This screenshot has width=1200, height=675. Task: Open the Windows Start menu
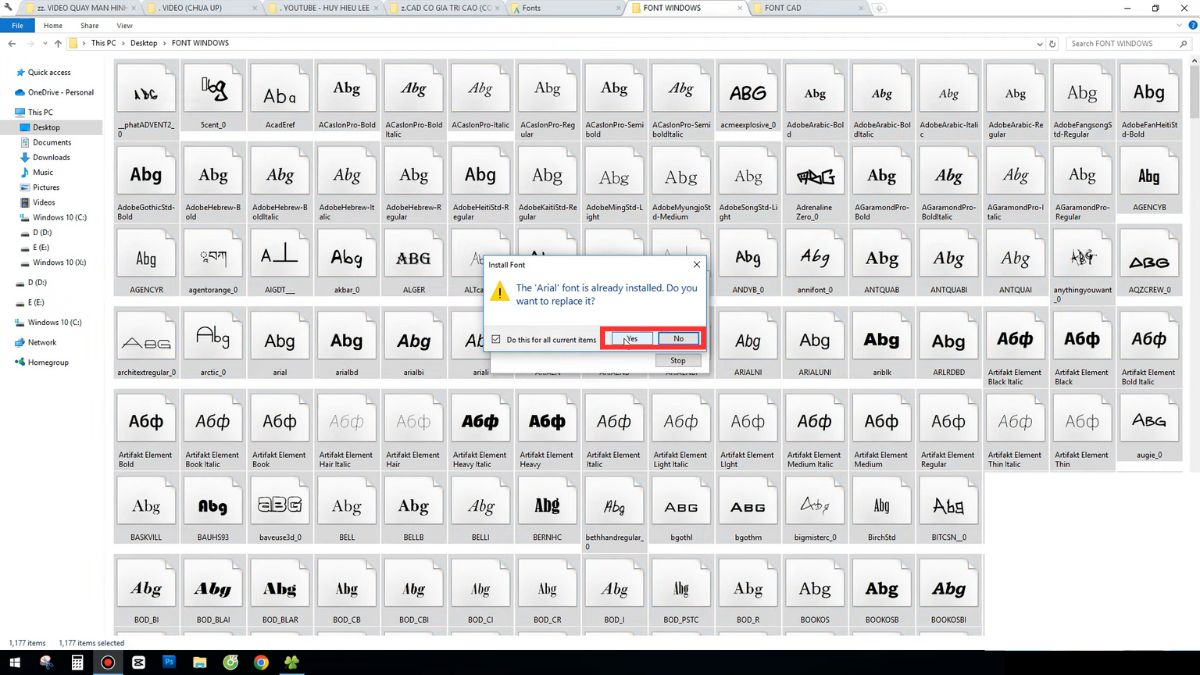[14, 662]
